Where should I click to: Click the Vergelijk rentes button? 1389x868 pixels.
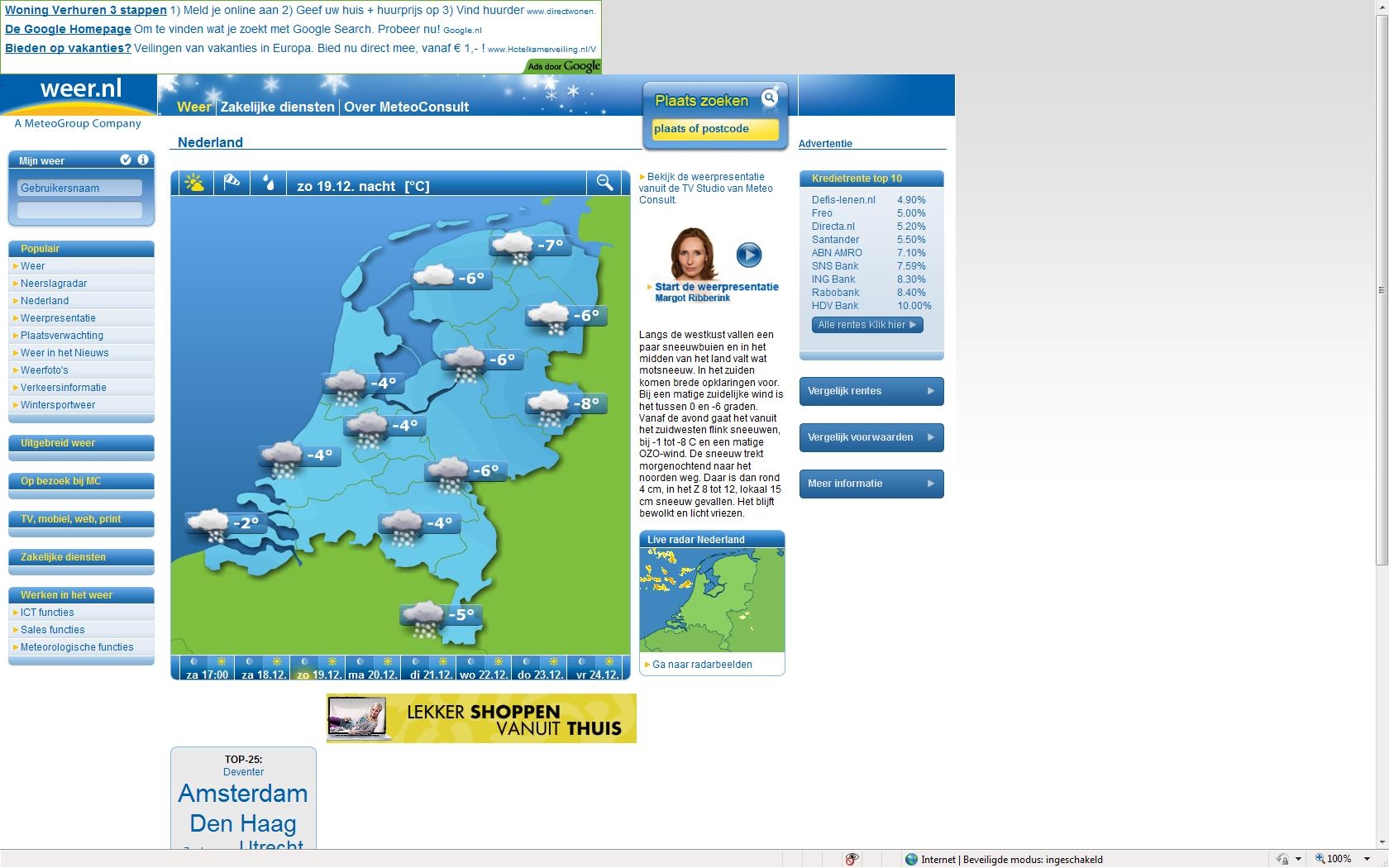[871, 391]
